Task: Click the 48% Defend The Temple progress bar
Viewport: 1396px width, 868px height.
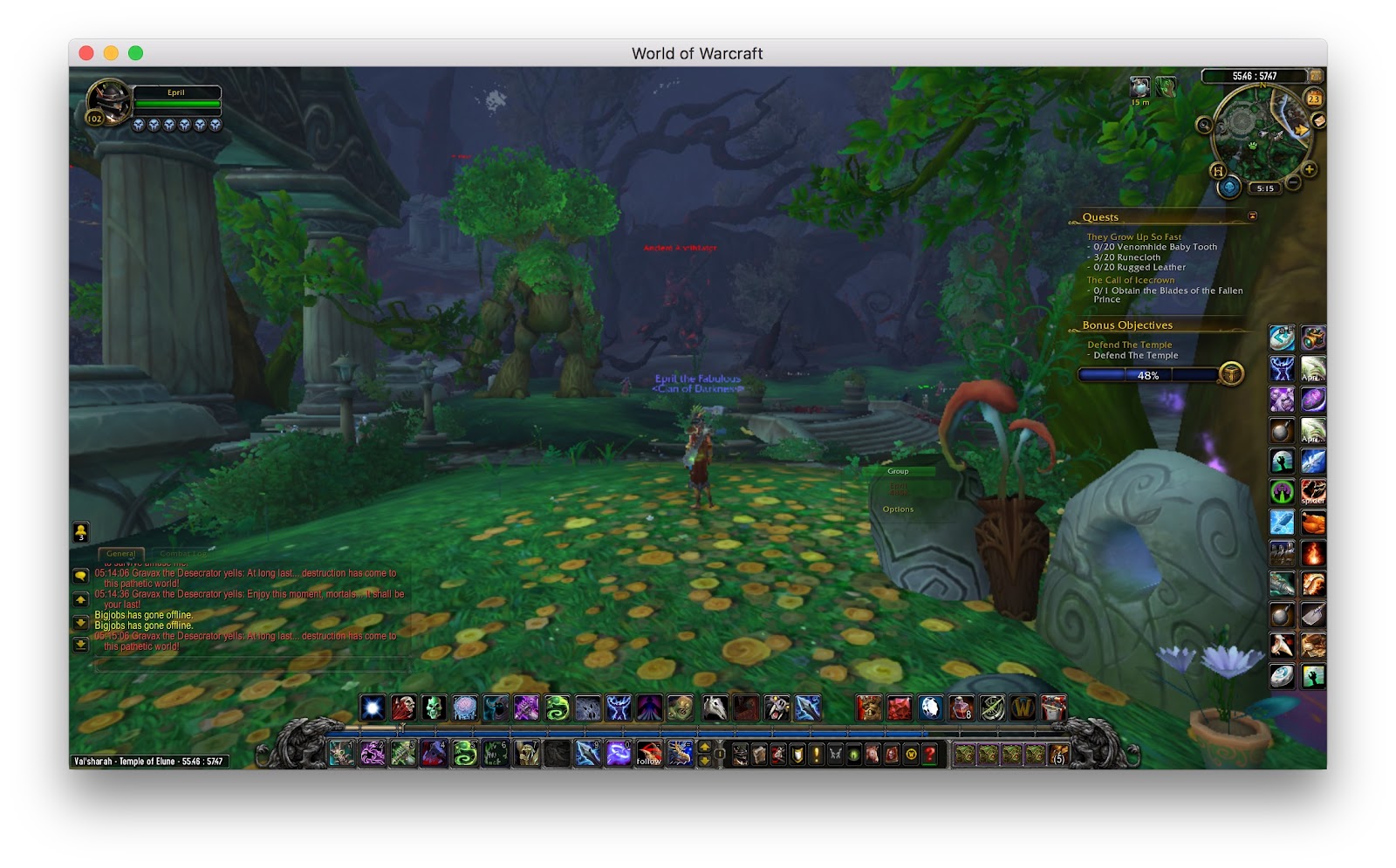Action: (x=1148, y=375)
